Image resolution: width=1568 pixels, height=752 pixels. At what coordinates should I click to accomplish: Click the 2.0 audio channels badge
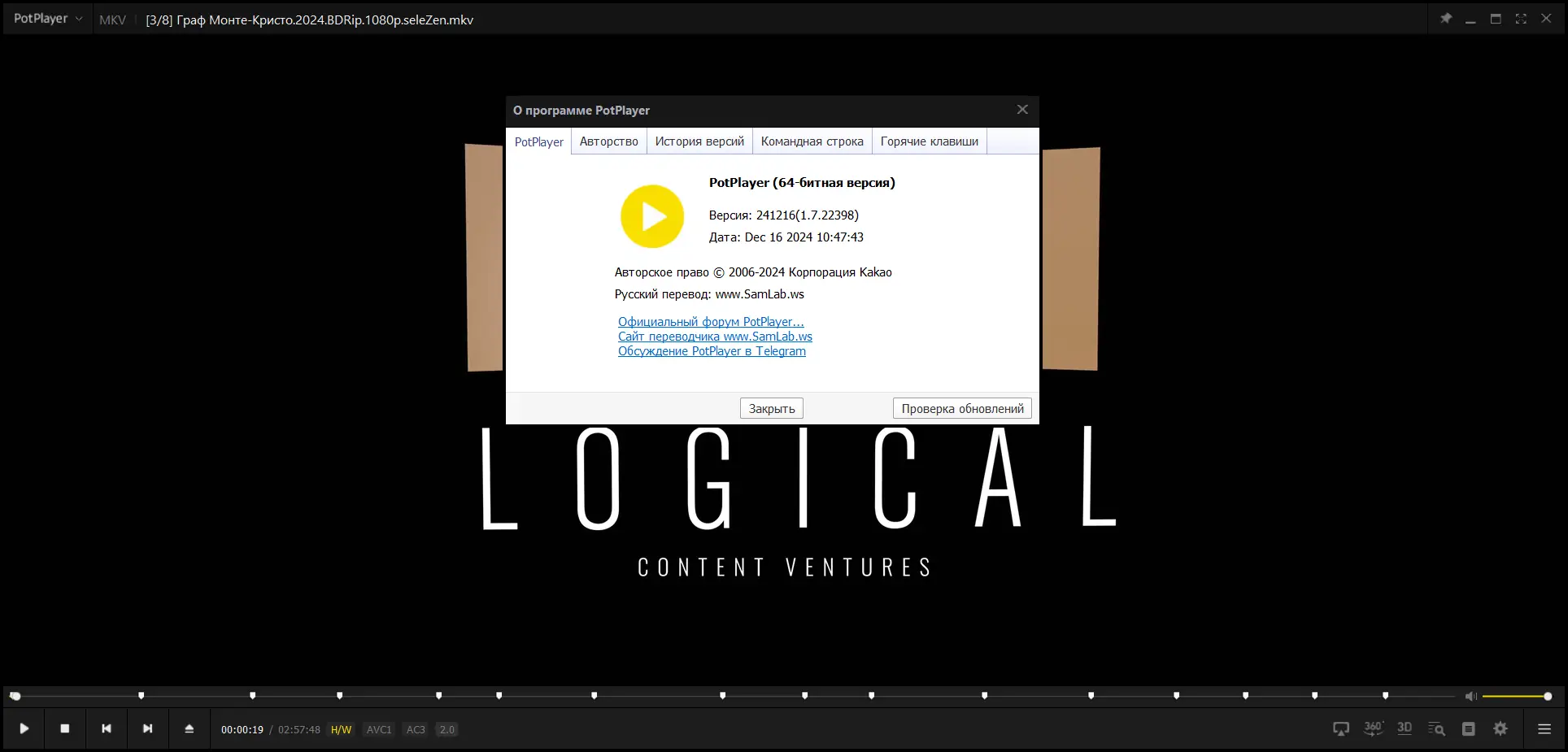point(447,730)
